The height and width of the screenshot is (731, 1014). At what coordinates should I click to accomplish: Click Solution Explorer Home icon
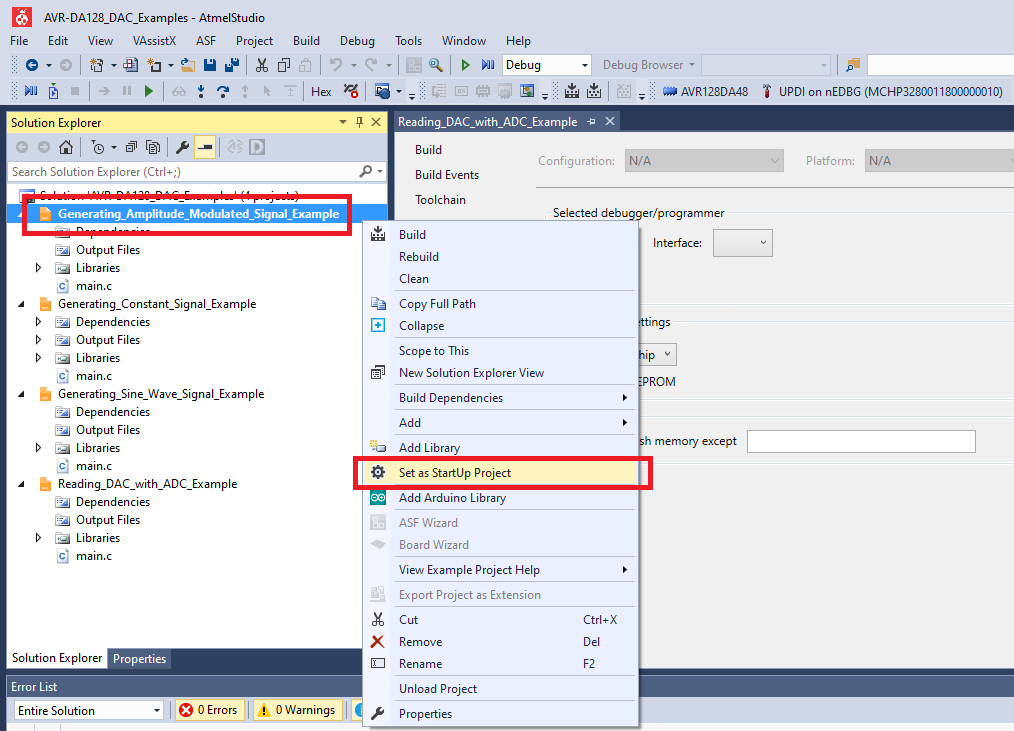click(x=66, y=147)
